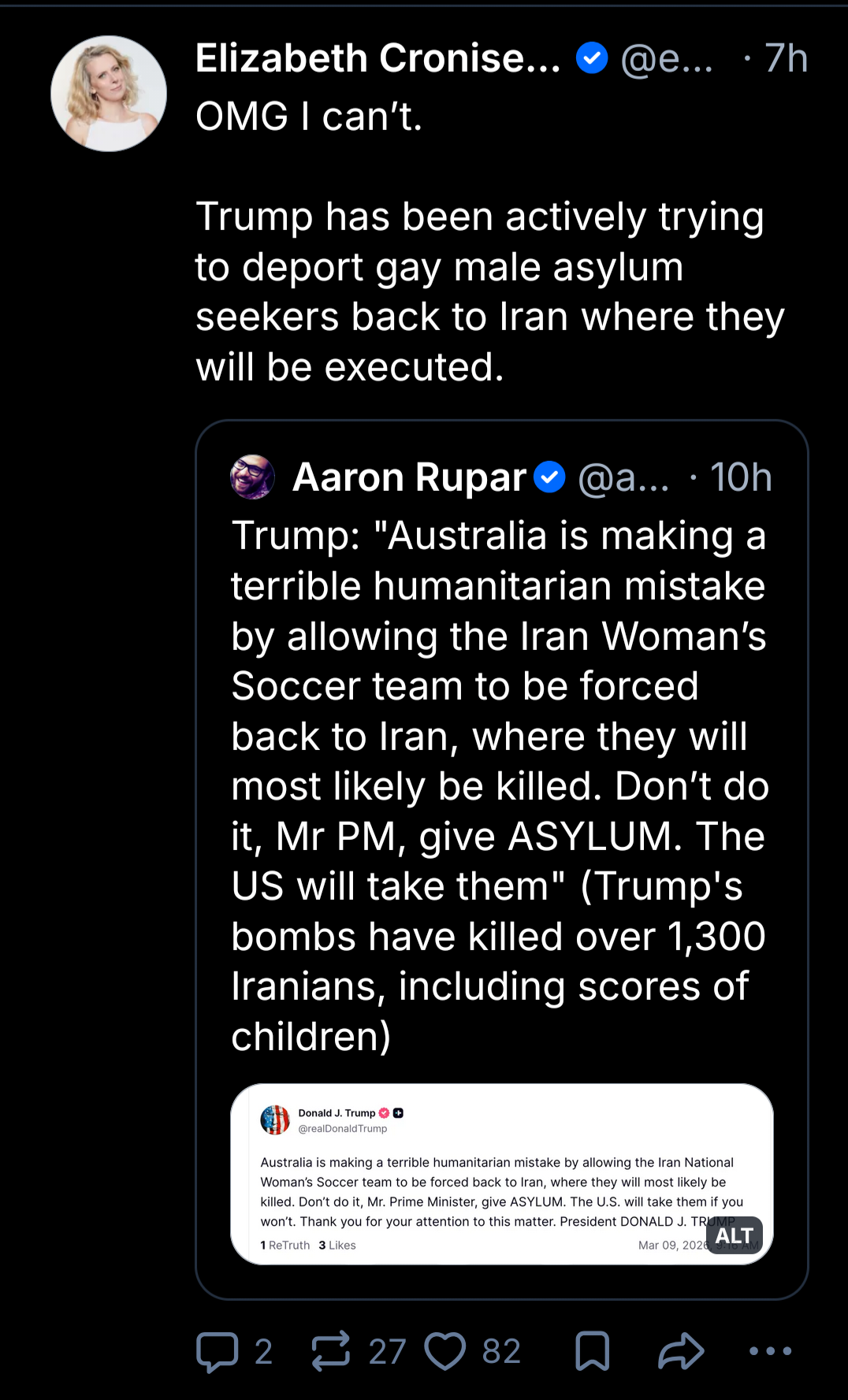848x1400 pixels.
Task: Tap the reply speech bubble icon
Action: pyautogui.click(x=217, y=1352)
